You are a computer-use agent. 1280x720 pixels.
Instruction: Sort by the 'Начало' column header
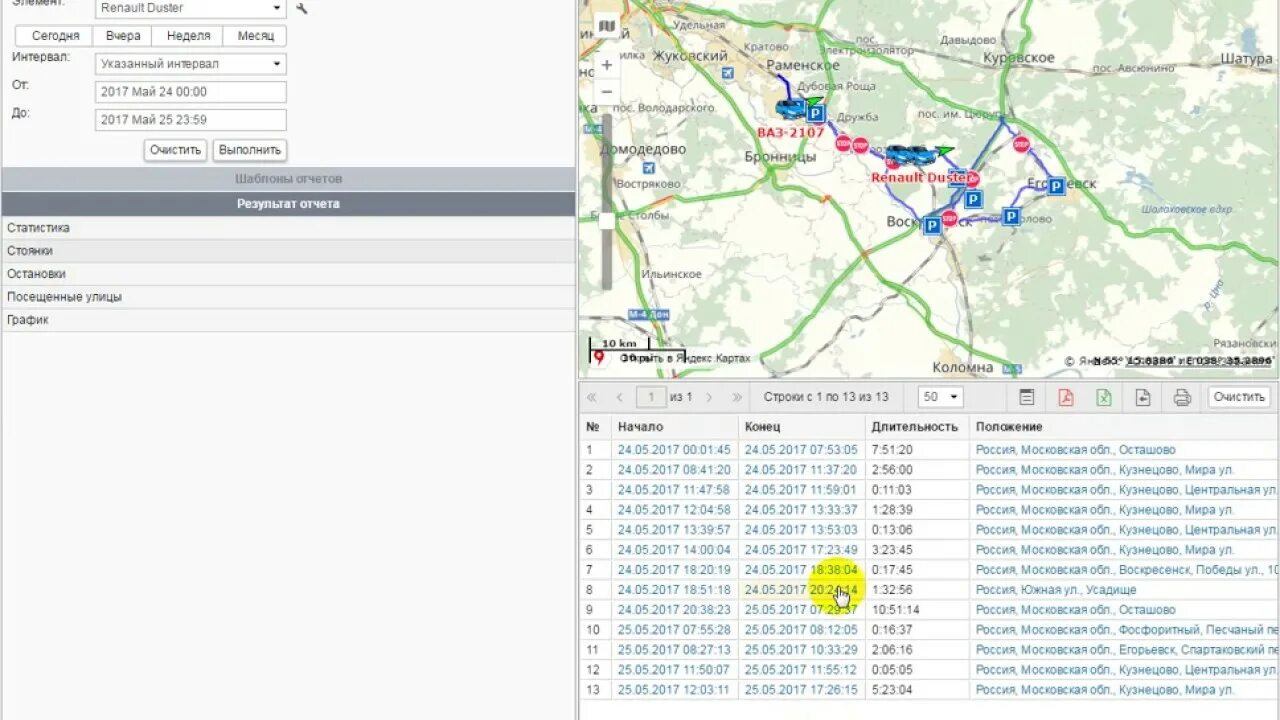(640, 427)
